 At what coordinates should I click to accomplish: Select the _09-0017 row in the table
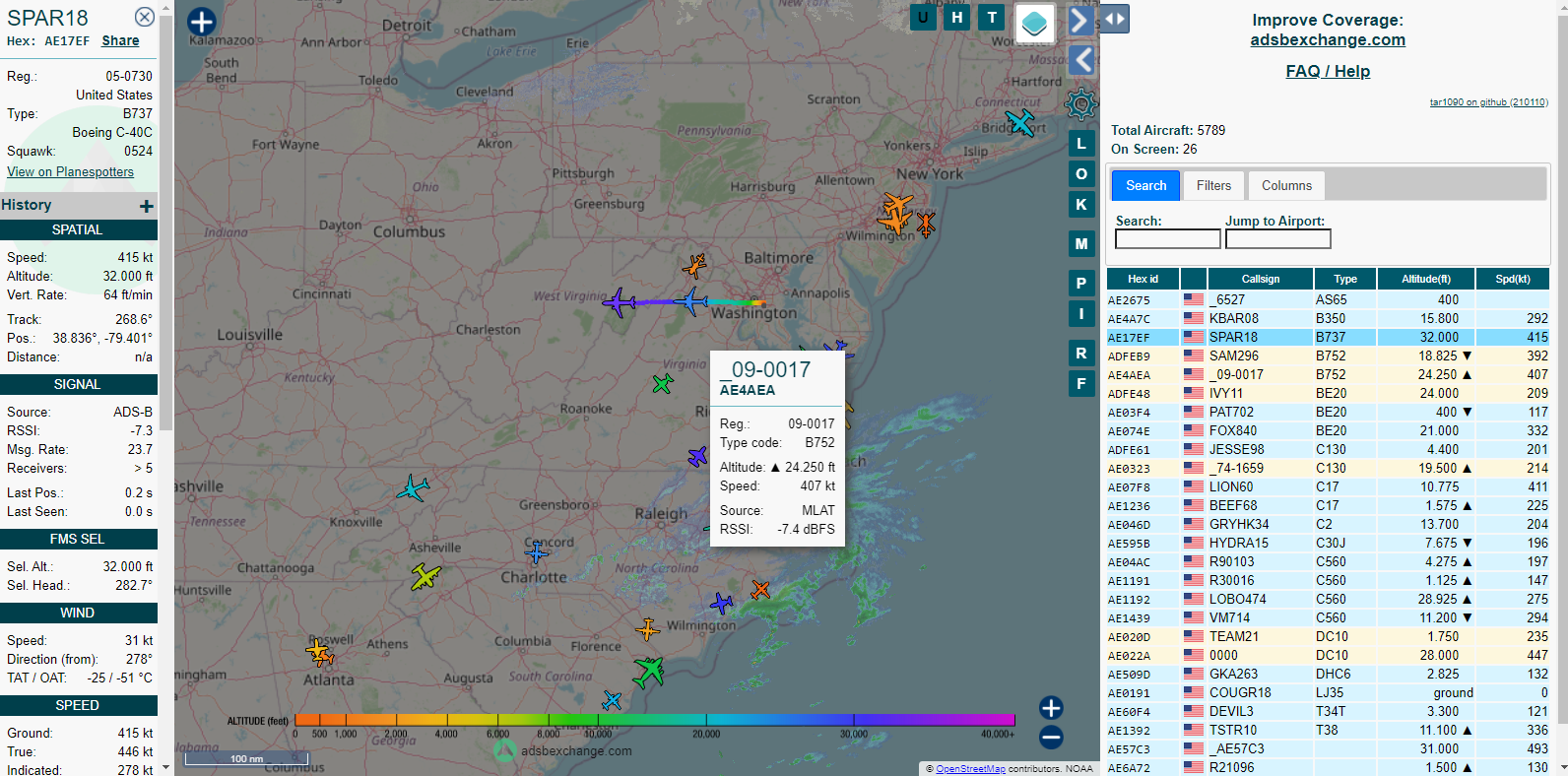[x=1328, y=375]
